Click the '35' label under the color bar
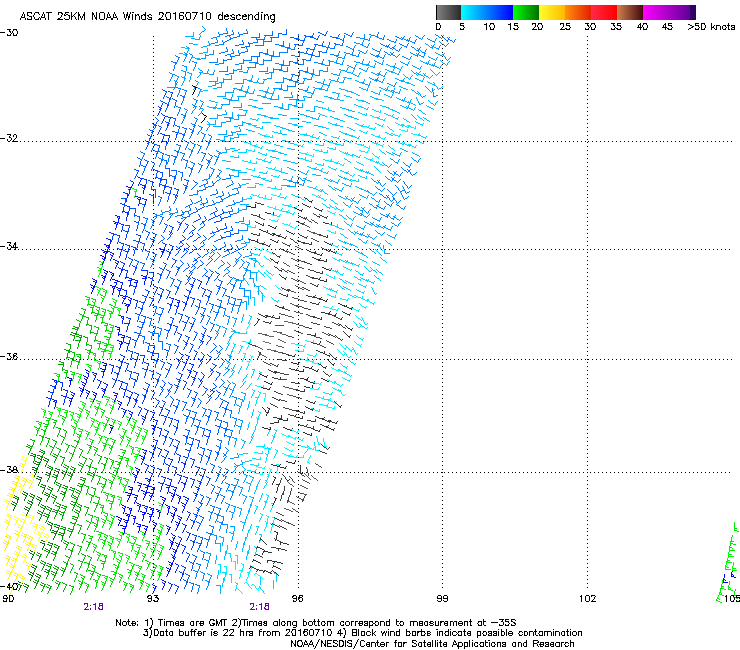740x650 pixels. (x=616, y=27)
